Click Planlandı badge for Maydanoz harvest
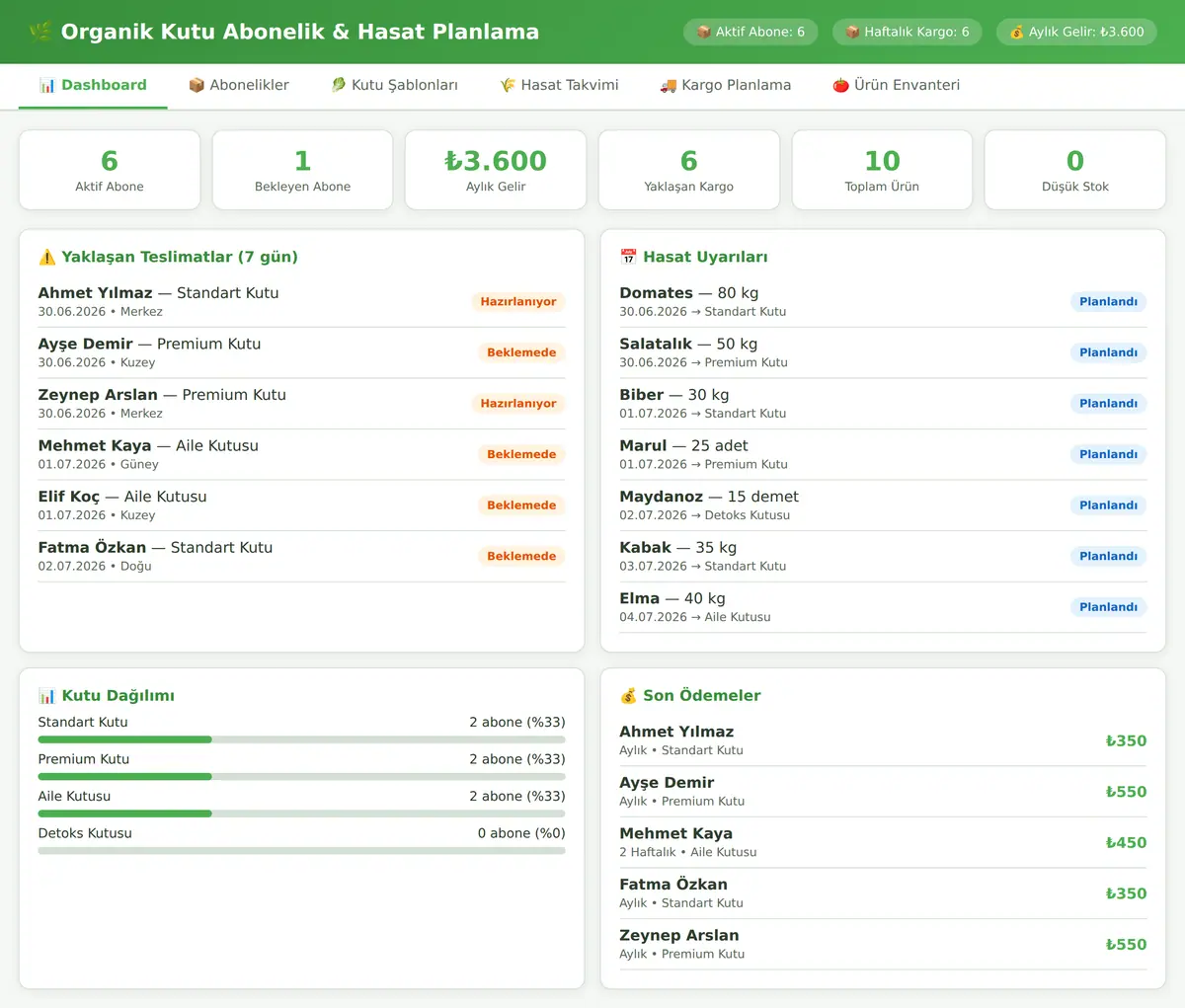Viewport: 1185px width, 1008px height. coord(1108,505)
